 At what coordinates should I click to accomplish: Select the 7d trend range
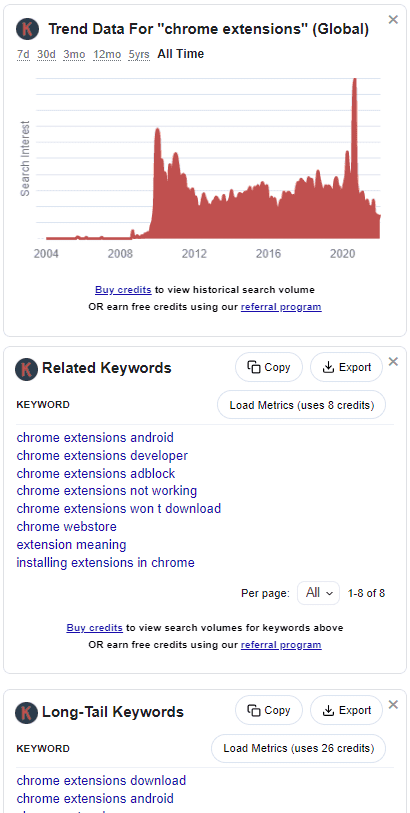click(x=23, y=54)
